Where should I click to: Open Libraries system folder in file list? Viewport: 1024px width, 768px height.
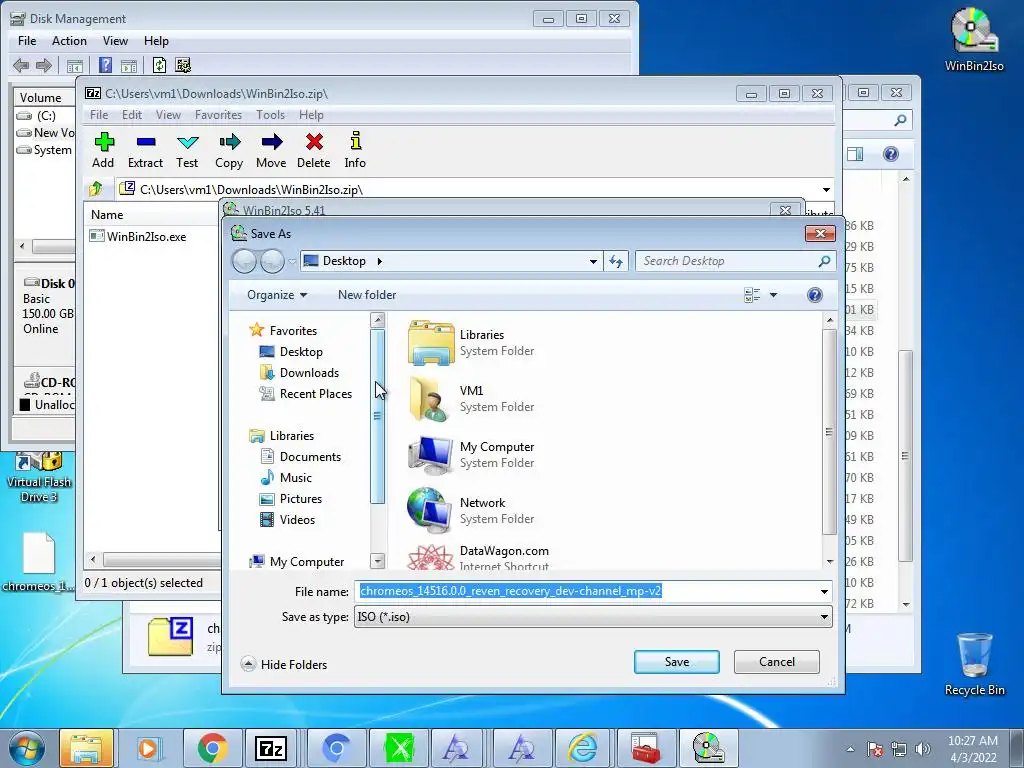click(470, 342)
